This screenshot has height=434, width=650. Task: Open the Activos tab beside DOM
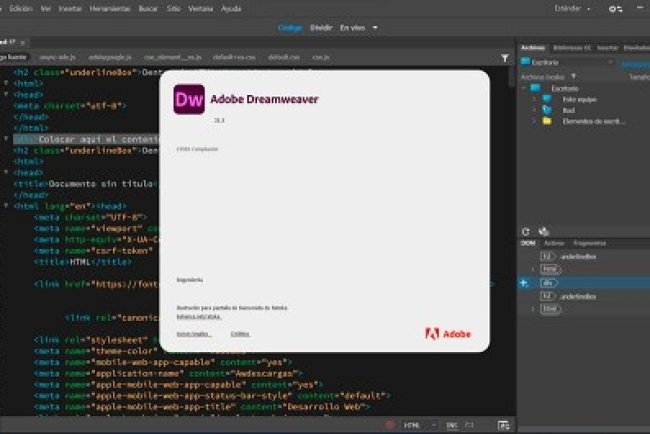pyautogui.click(x=554, y=243)
